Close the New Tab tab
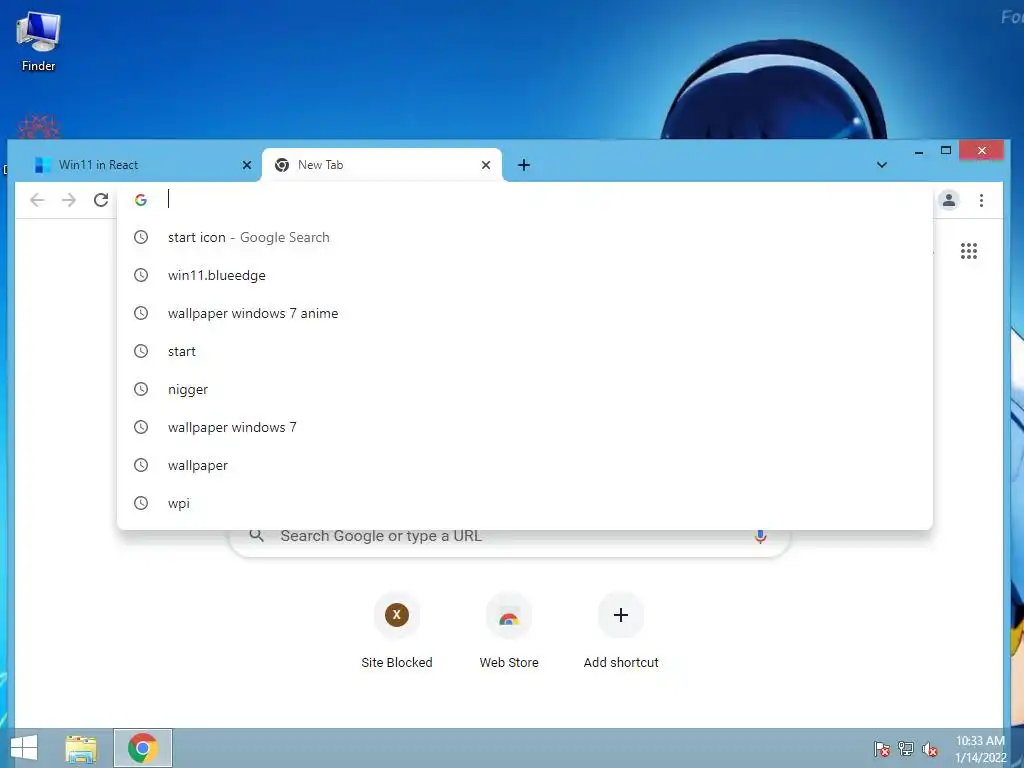Image resolution: width=1024 pixels, height=768 pixels. point(486,165)
